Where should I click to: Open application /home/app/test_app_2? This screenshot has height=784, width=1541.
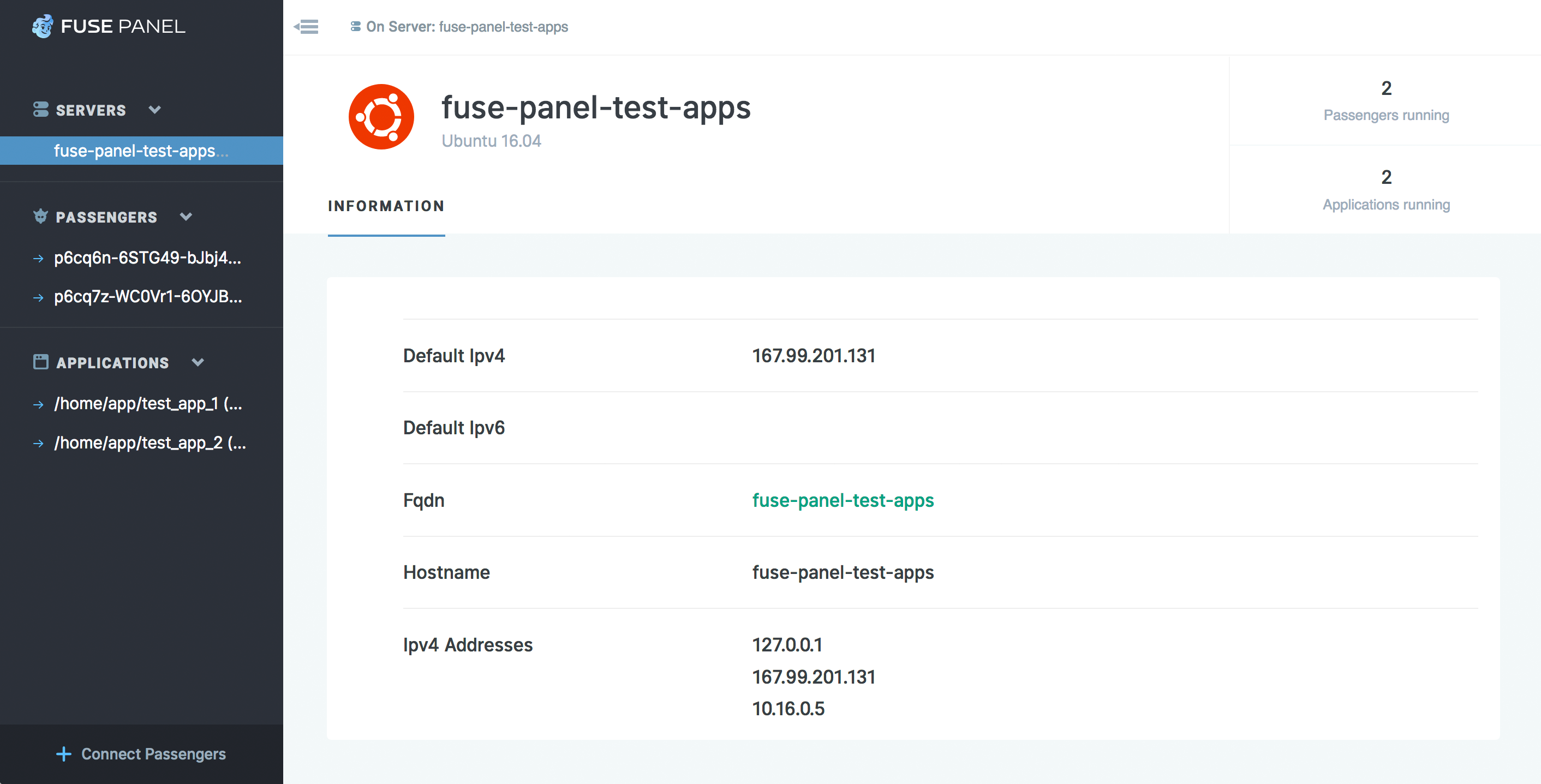point(150,442)
